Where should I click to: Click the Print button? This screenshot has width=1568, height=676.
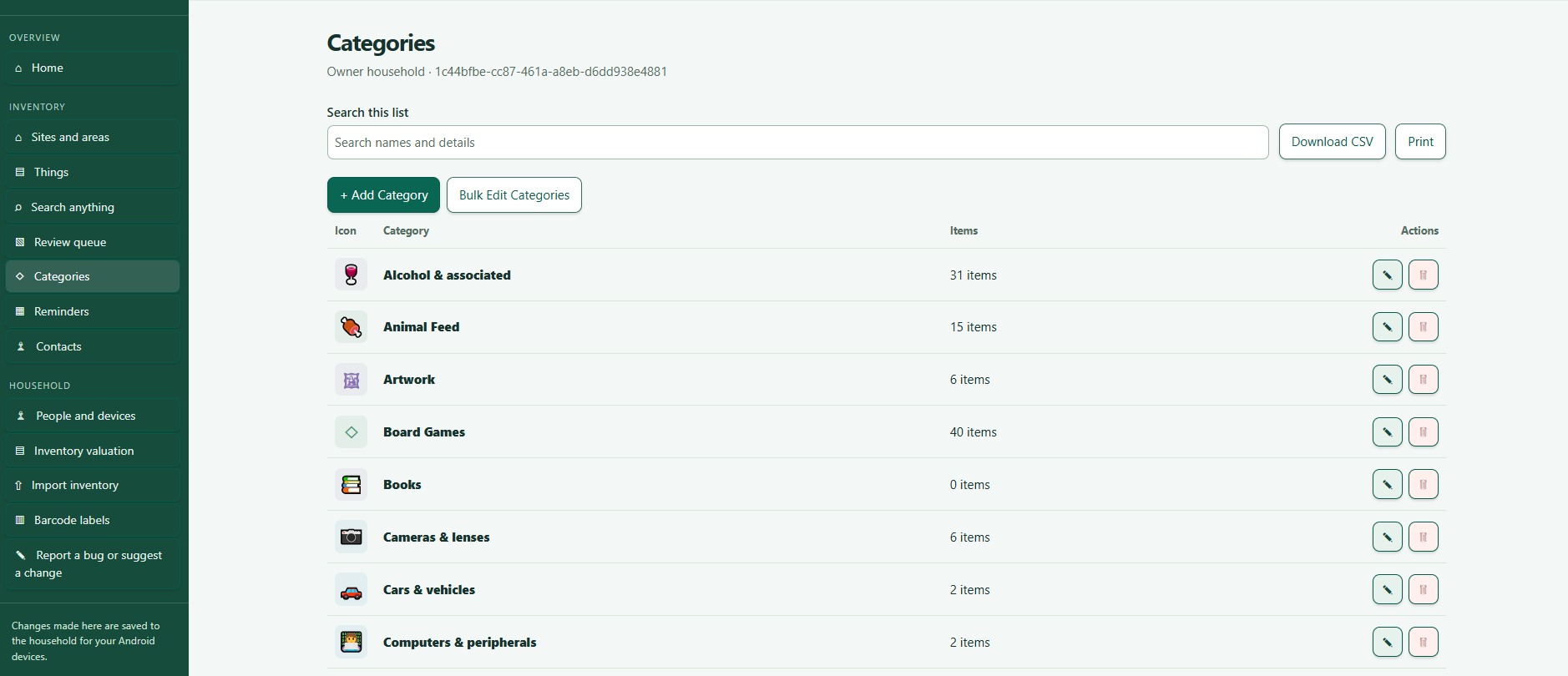click(x=1420, y=141)
